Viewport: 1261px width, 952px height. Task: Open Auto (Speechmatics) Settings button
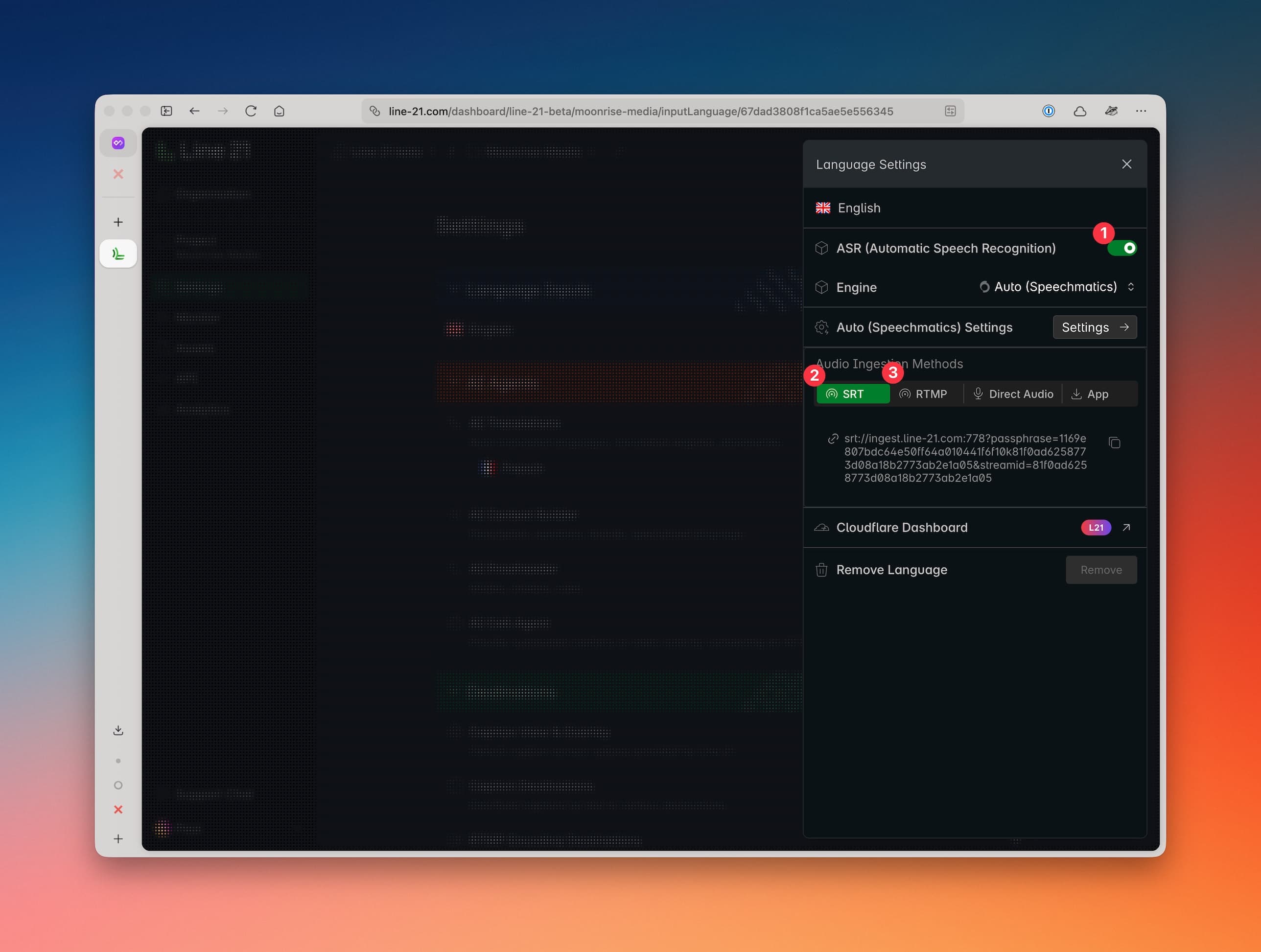[x=1095, y=327]
